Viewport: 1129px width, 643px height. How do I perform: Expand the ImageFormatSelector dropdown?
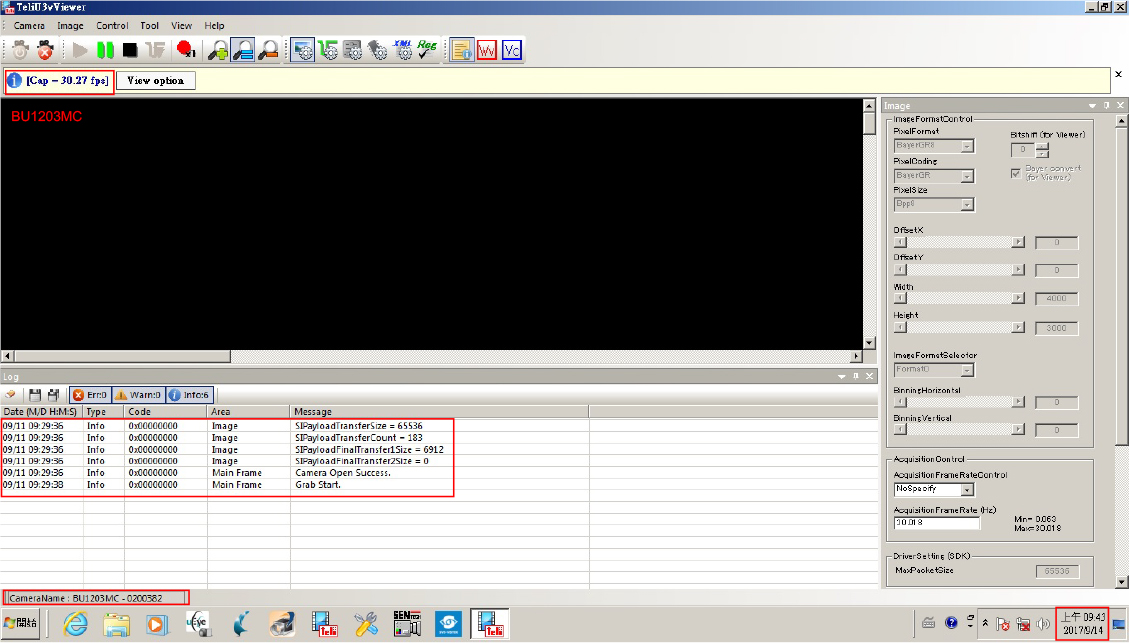point(933,369)
